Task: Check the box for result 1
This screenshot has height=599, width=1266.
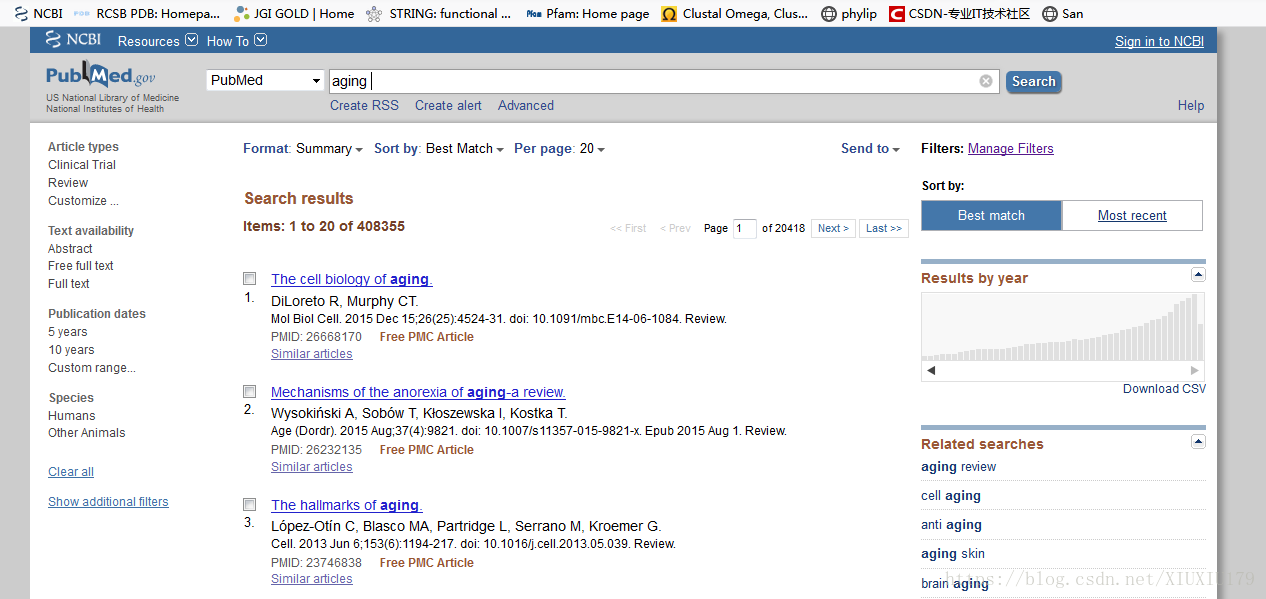Action: [x=250, y=279]
